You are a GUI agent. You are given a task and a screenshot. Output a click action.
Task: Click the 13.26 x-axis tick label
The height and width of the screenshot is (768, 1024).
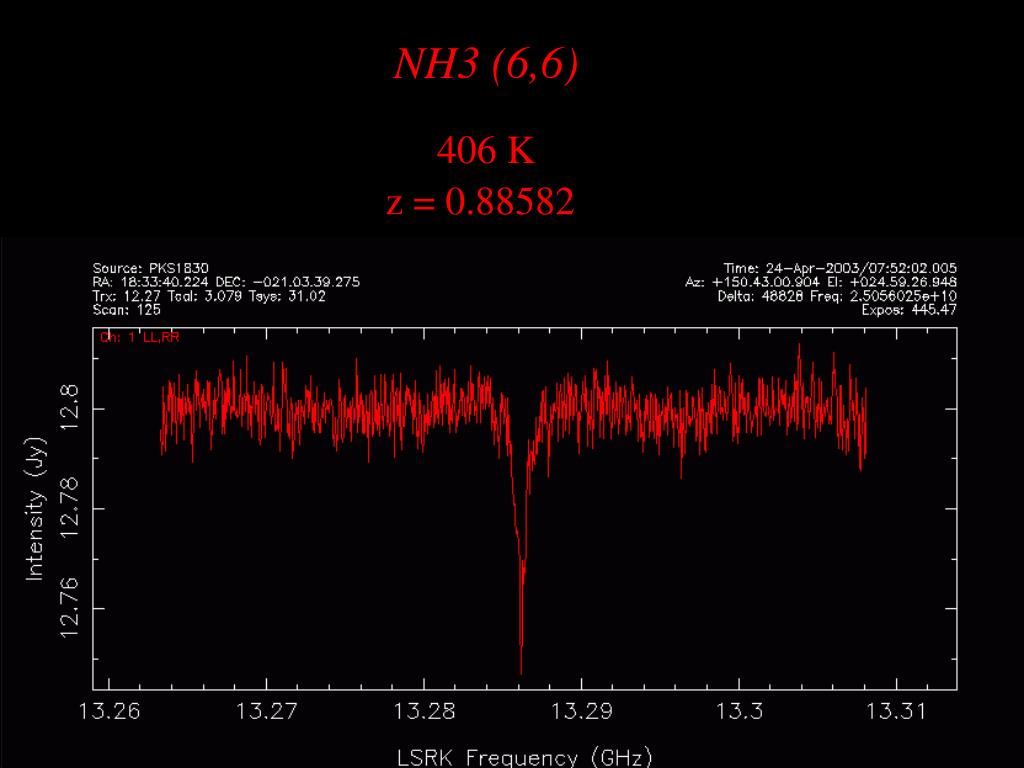pos(109,711)
